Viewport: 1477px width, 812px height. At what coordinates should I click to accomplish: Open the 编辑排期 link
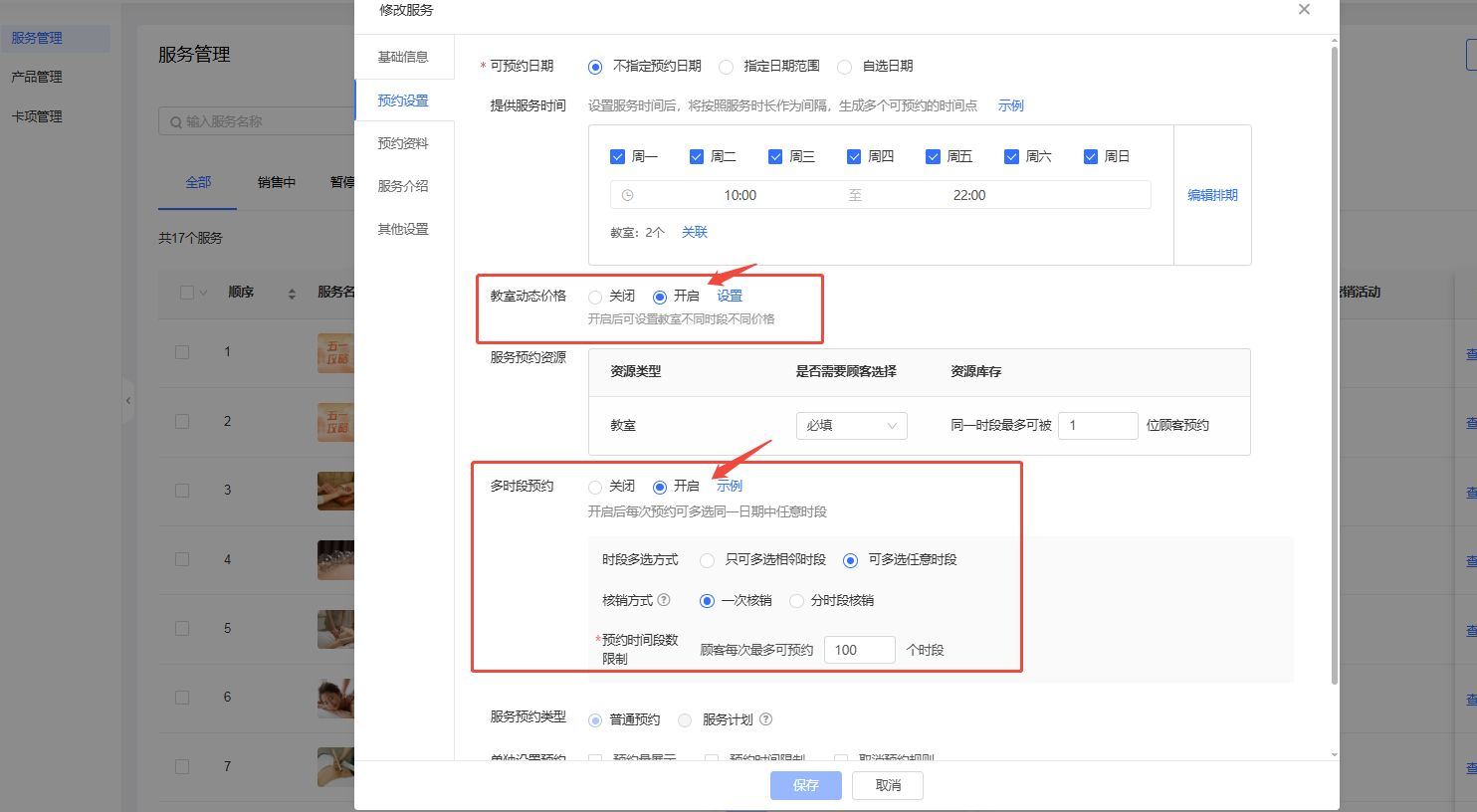coord(1212,195)
